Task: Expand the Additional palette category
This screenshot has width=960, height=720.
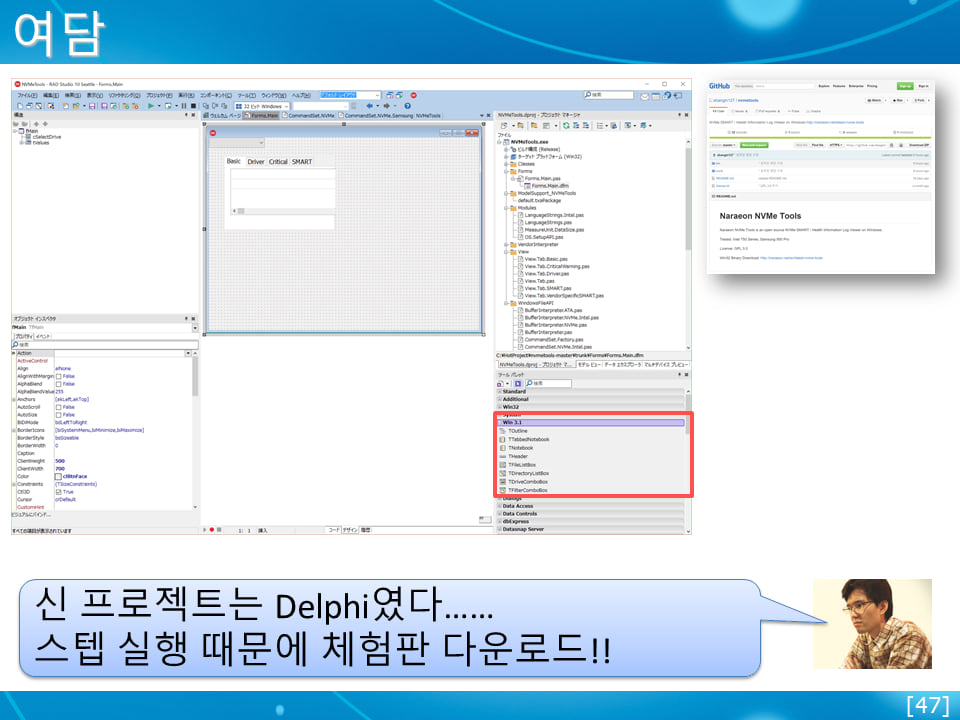Action: [499, 399]
